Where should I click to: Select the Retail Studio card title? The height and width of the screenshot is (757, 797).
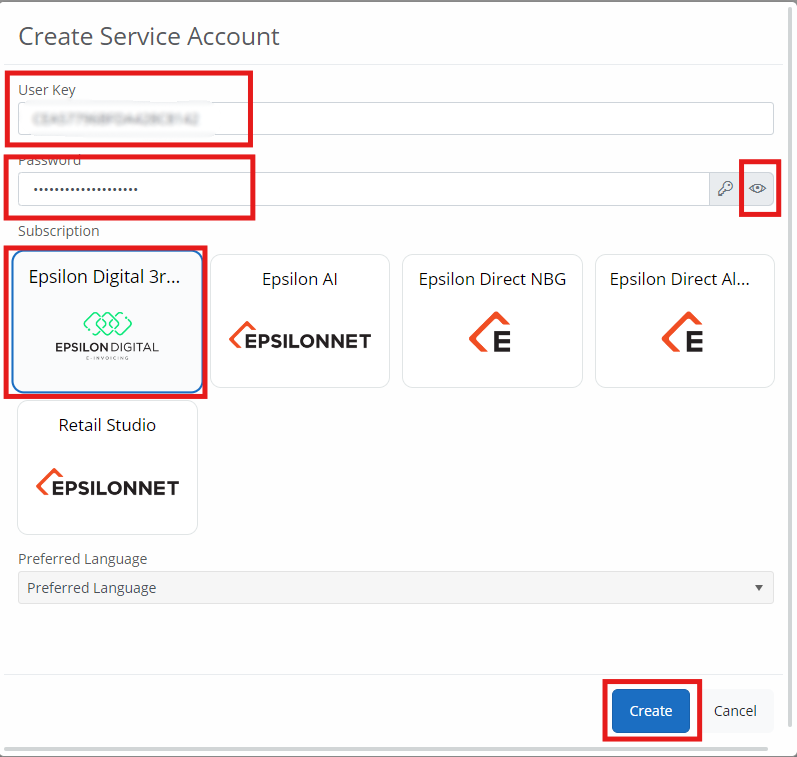pyautogui.click(x=107, y=425)
